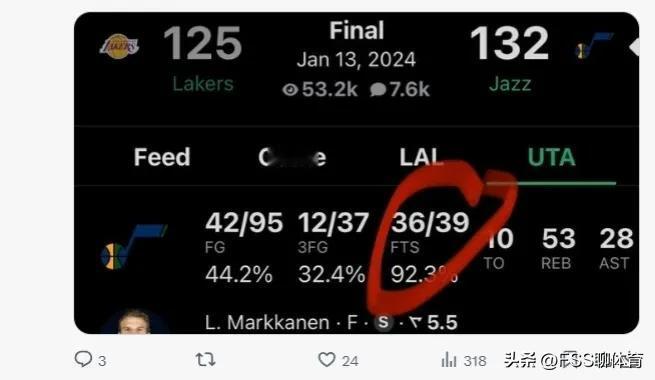The width and height of the screenshot is (655, 380).
Task: Open the view analytics bar-chart icon
Action: point(449,360)
